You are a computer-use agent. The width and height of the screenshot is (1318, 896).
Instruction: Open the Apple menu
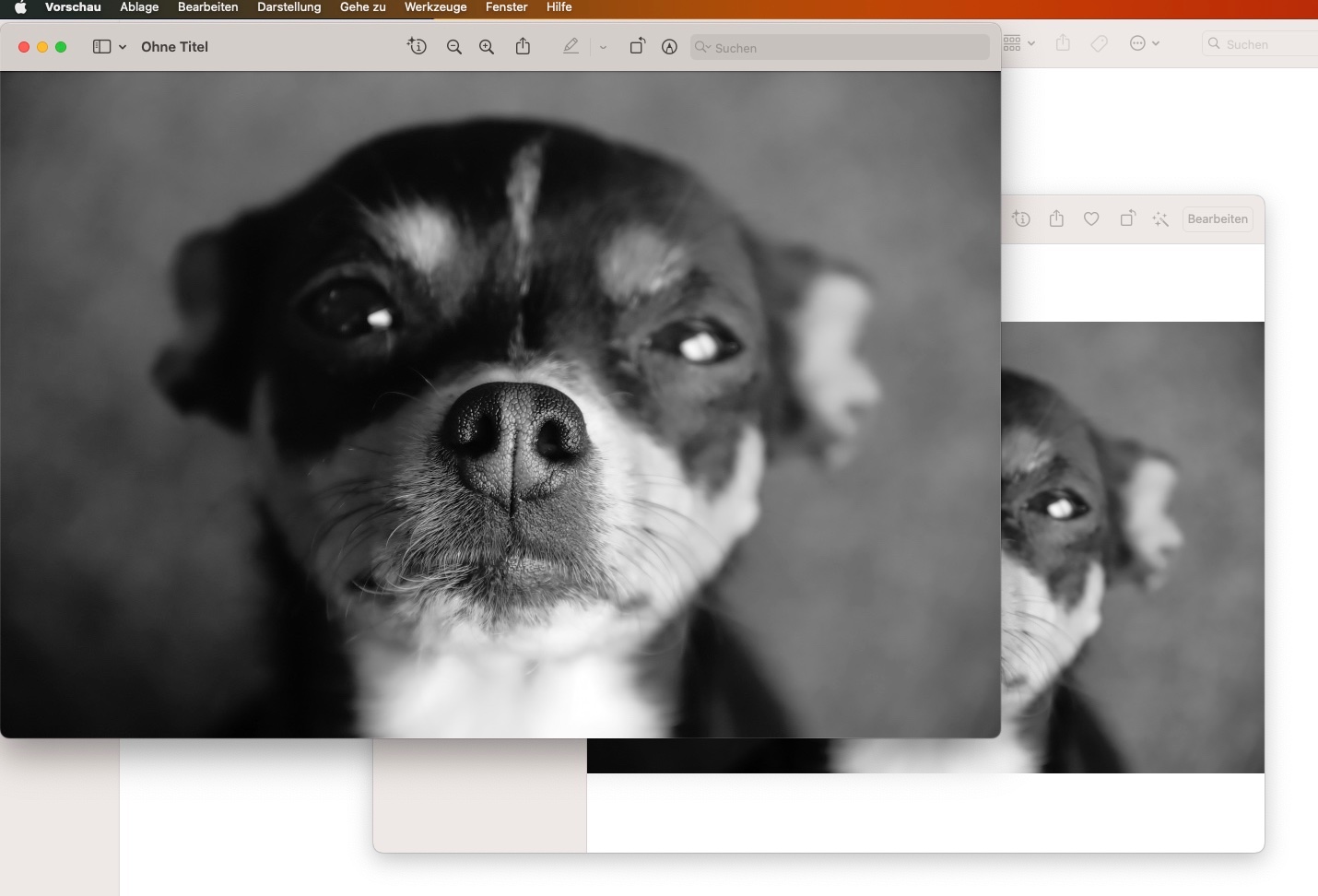tap(20, 7)
